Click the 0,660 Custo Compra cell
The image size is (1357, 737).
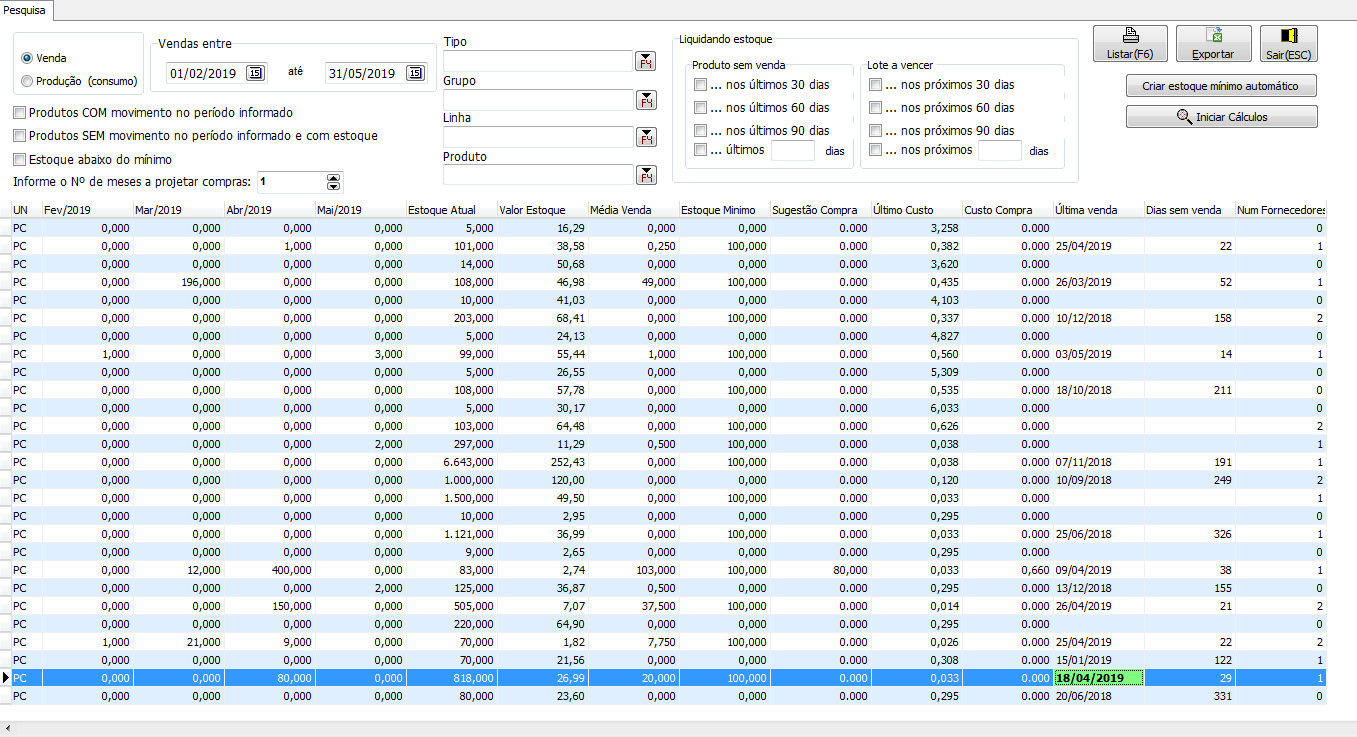pyautogui.click(x=1007, y=570)
